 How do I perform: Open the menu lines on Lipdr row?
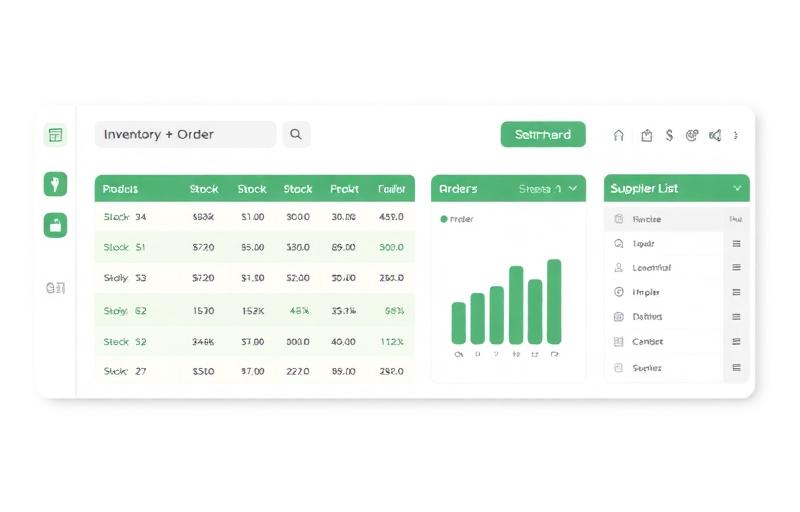pyautogui.click(x=736, y=244)
